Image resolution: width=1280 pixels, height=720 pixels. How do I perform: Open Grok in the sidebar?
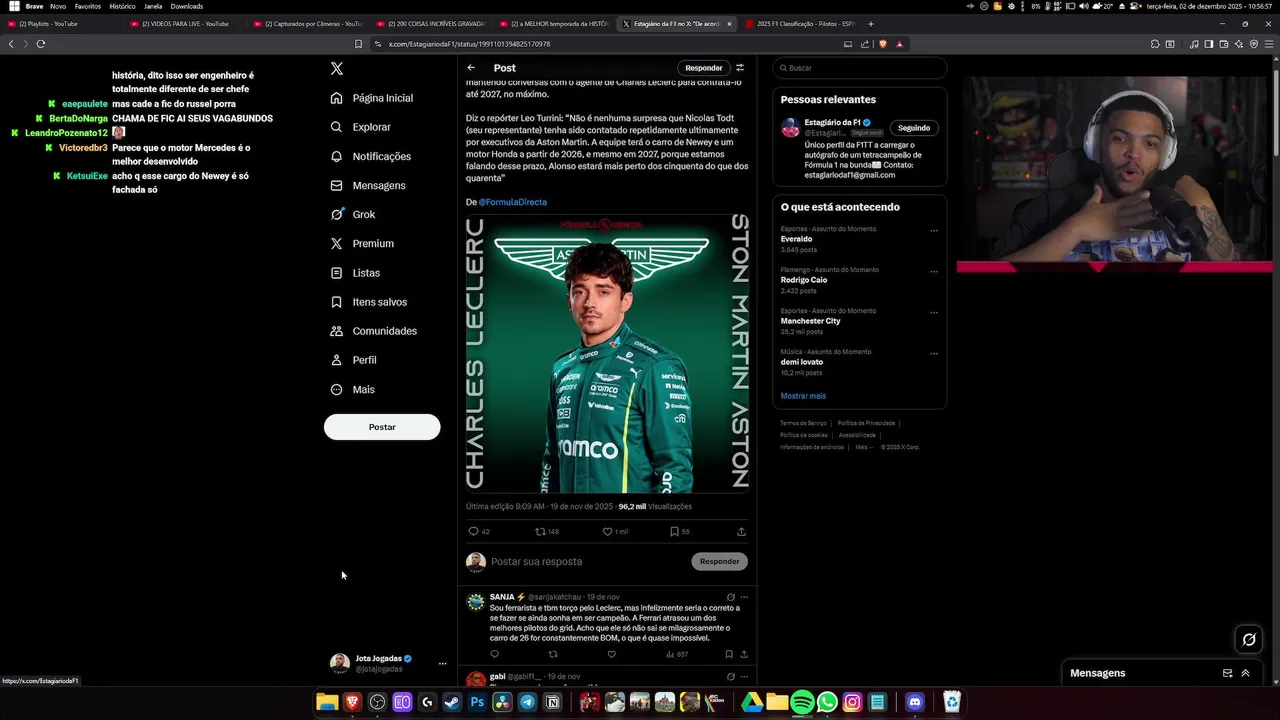coord(353,214)
